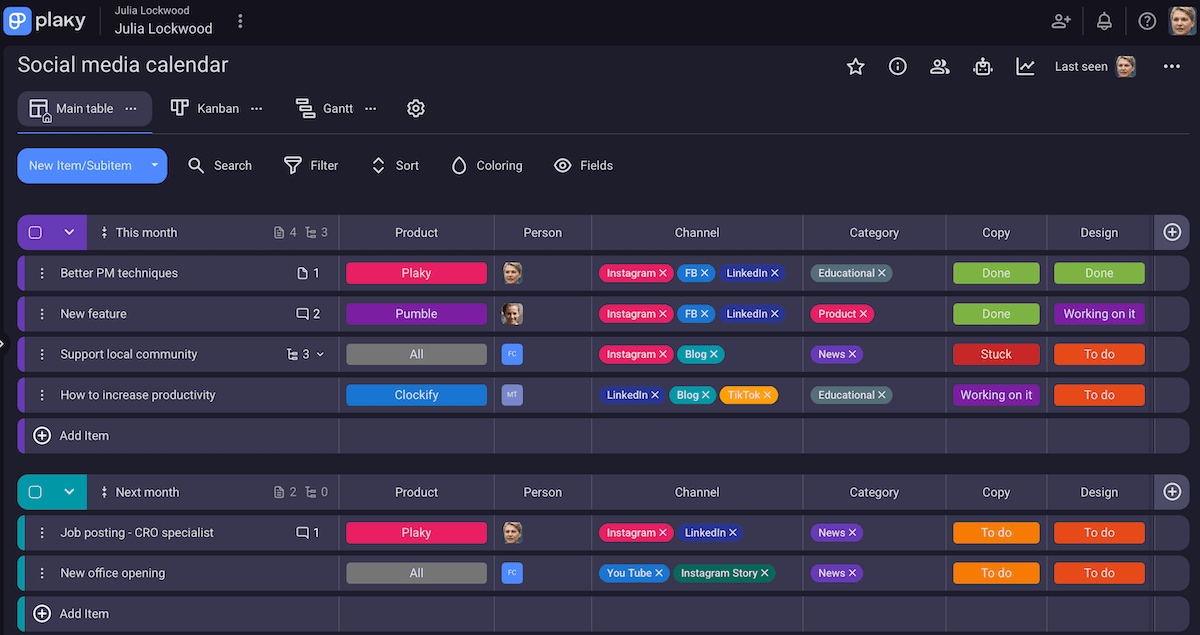Favorite the board with the star icon
Screen dimensions: 1200x635
855,66
